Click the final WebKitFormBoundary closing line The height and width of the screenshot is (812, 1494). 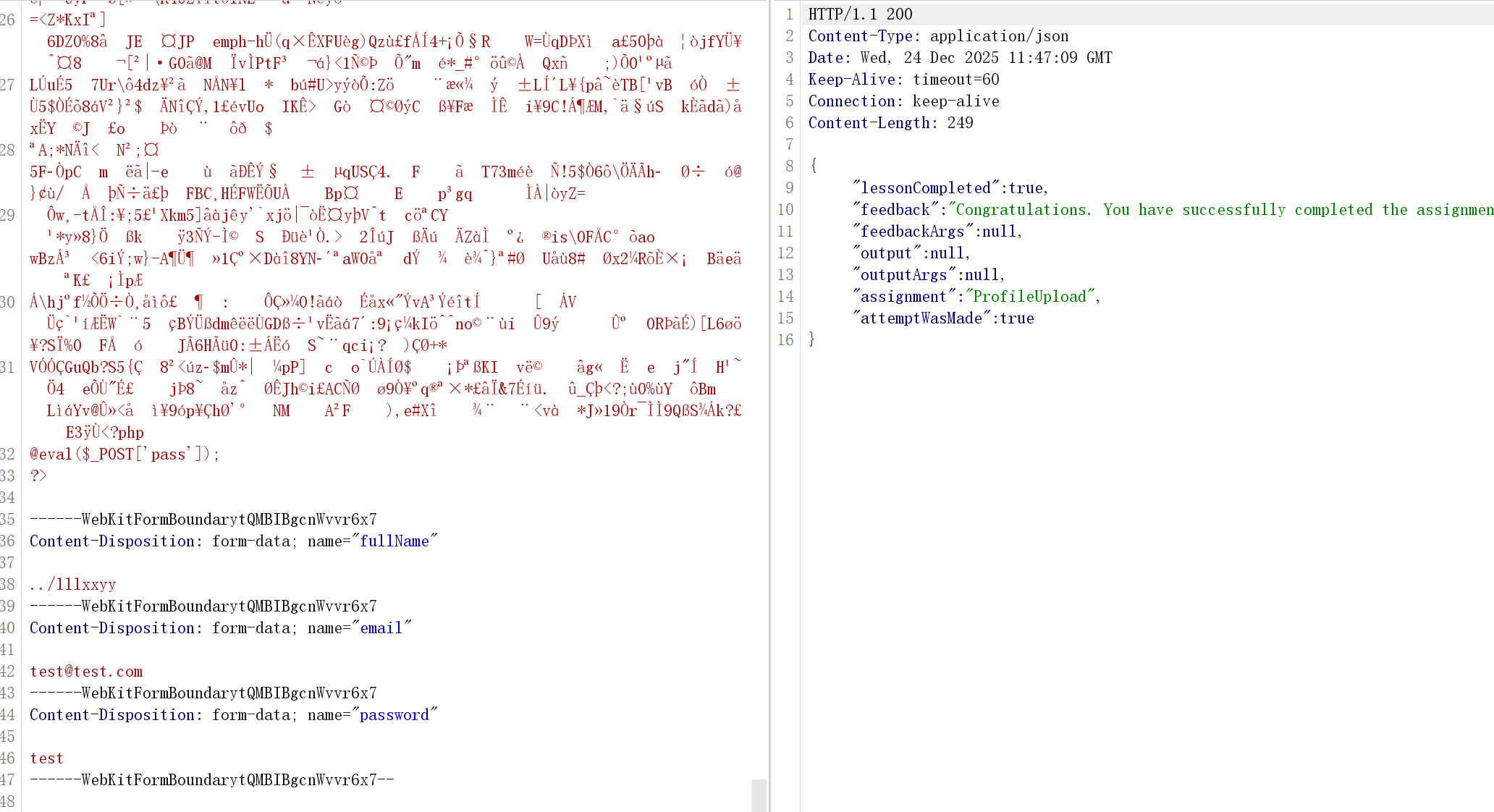(x=211, y=780)
